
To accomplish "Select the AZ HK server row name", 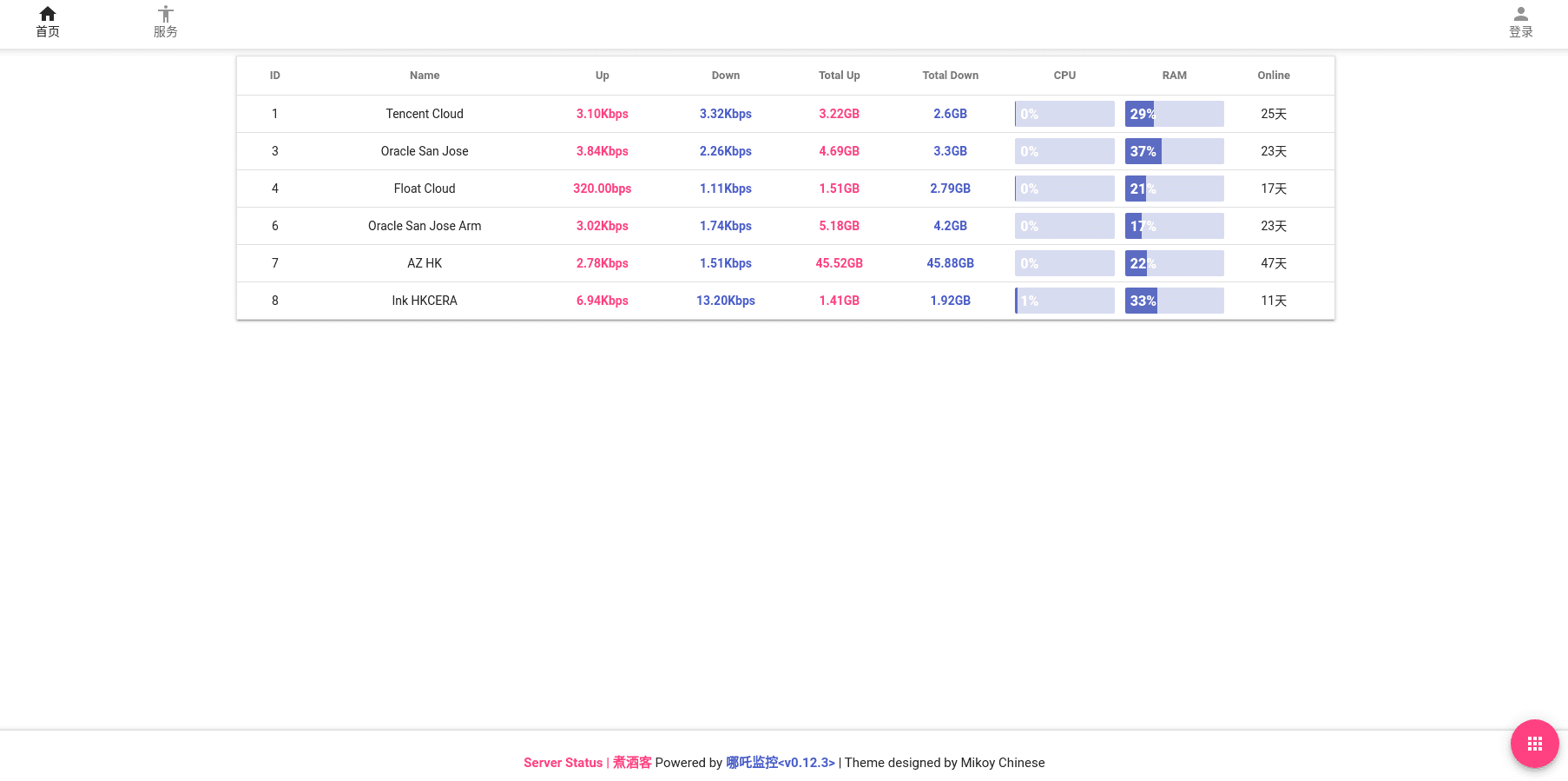I will pyautogui.click(x=425, y=263).
